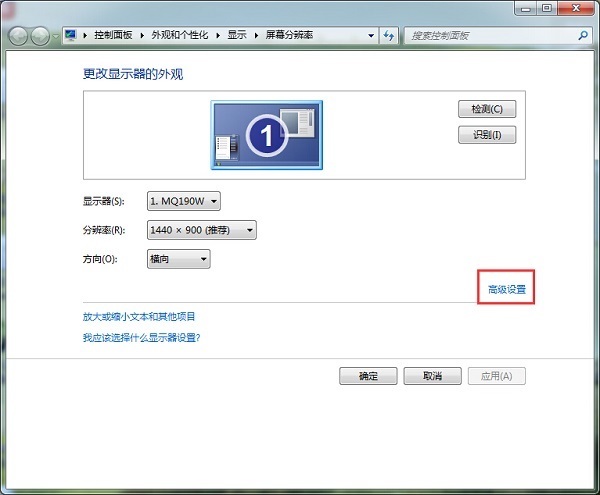This screenshot has width=600, height=495.
Task: Open the 分辨率 1440 × 900 dropdown
Action: pos(202,230)
